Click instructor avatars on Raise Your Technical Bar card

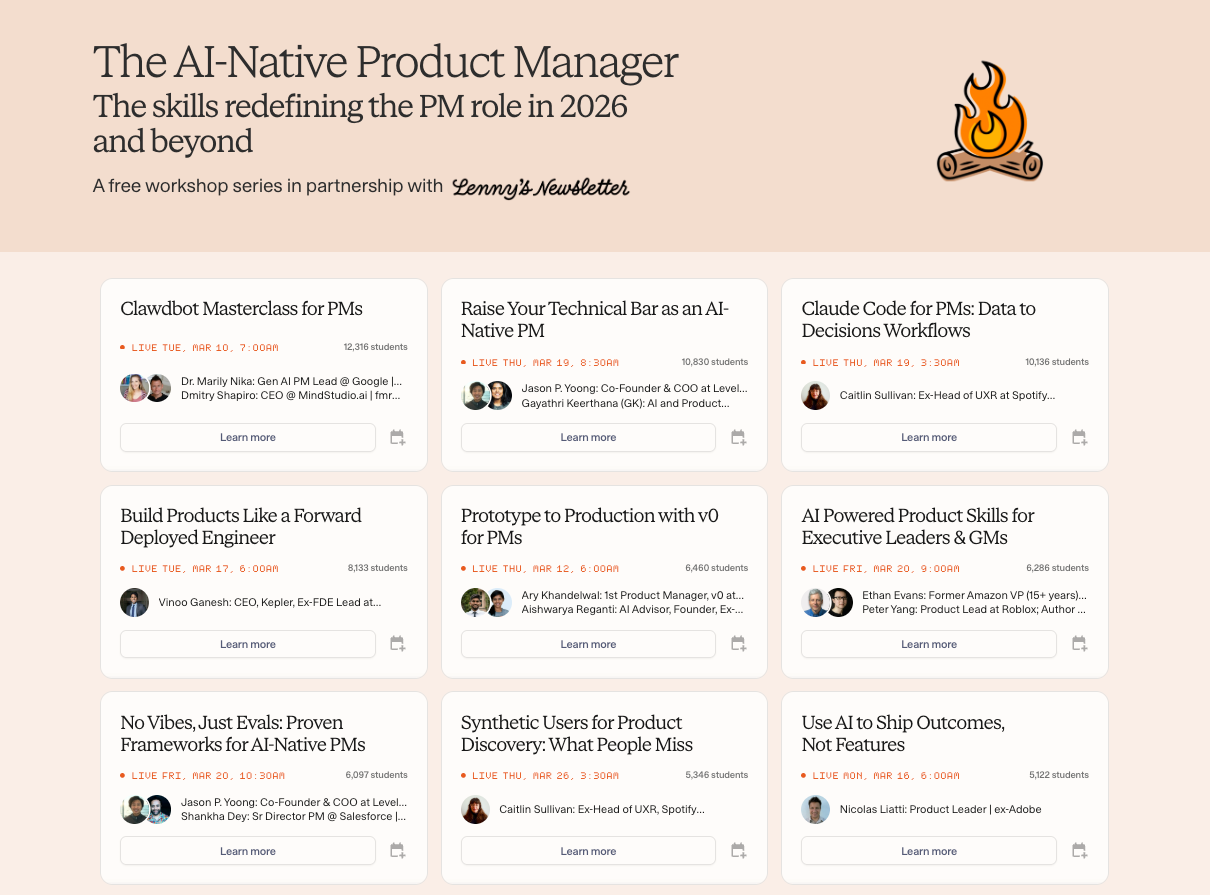[487, 395]
